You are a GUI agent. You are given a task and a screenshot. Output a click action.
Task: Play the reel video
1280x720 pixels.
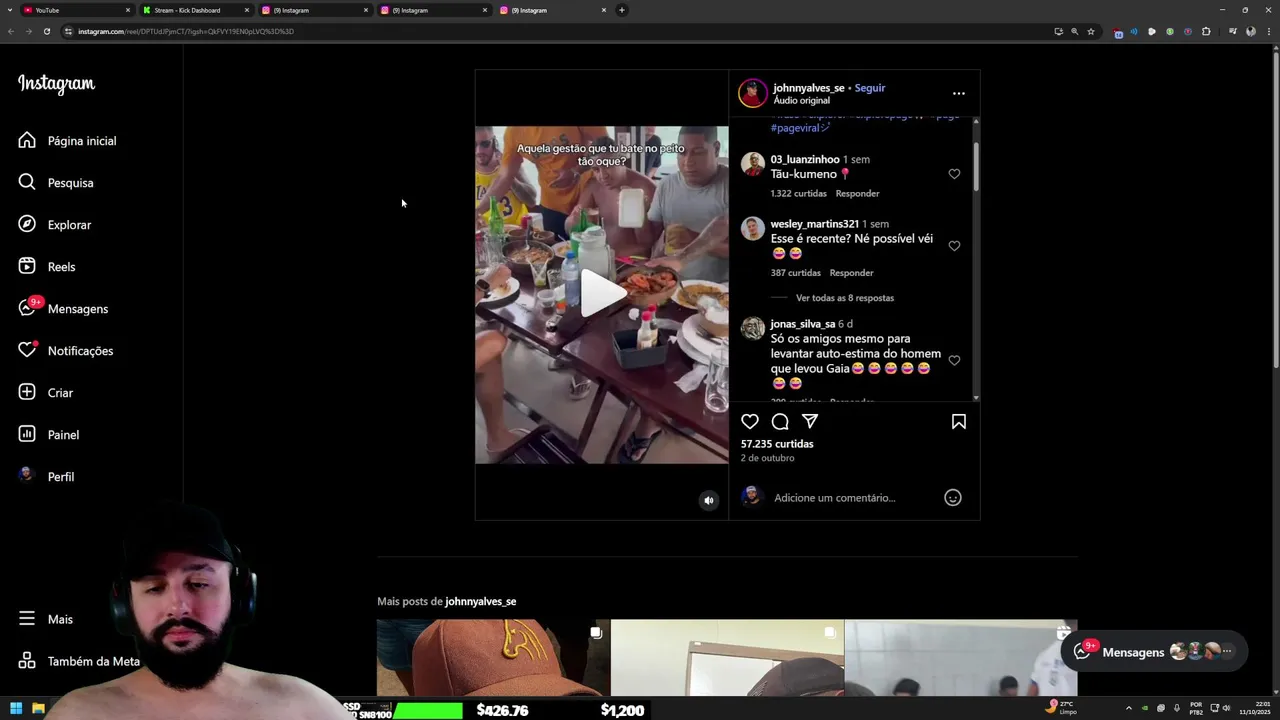click(x=602, y=293)
